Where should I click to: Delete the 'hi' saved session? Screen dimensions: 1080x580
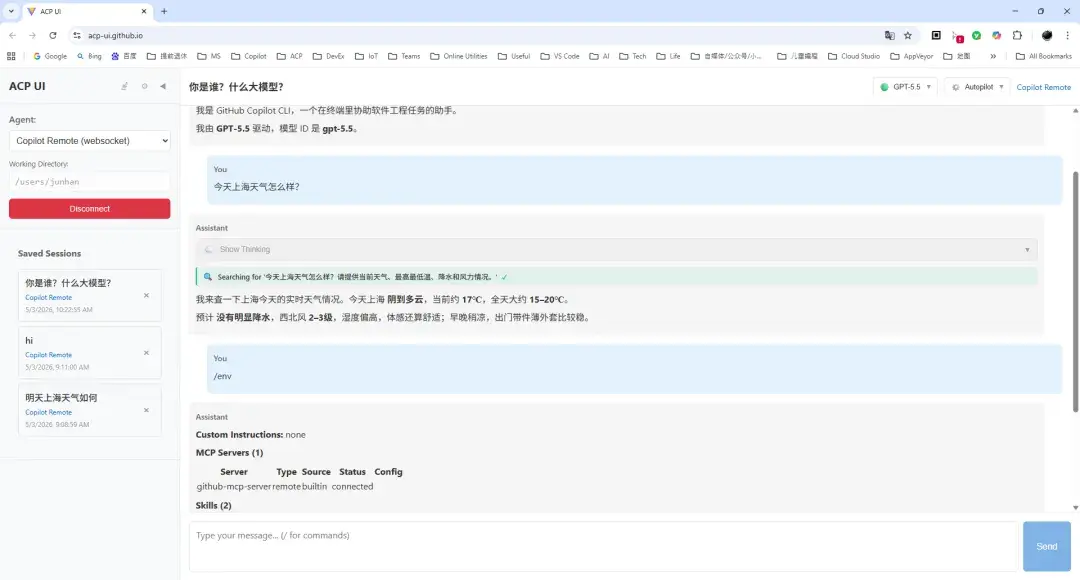[146, 353]
